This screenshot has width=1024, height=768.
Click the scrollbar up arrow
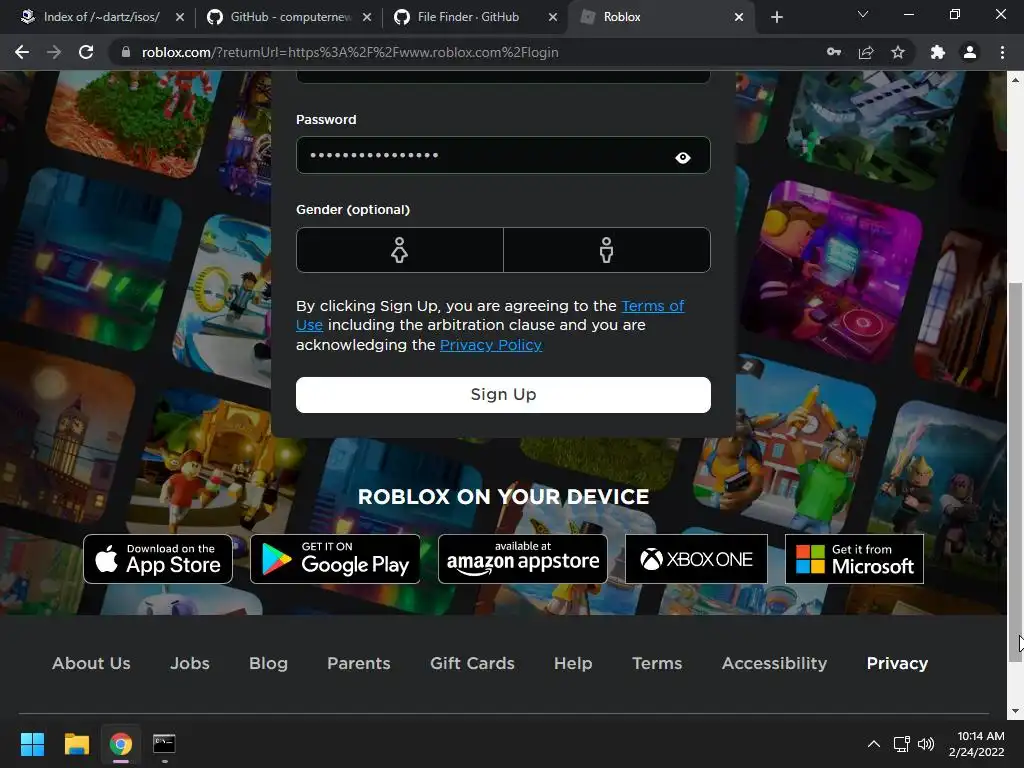tap(1015, 80)
